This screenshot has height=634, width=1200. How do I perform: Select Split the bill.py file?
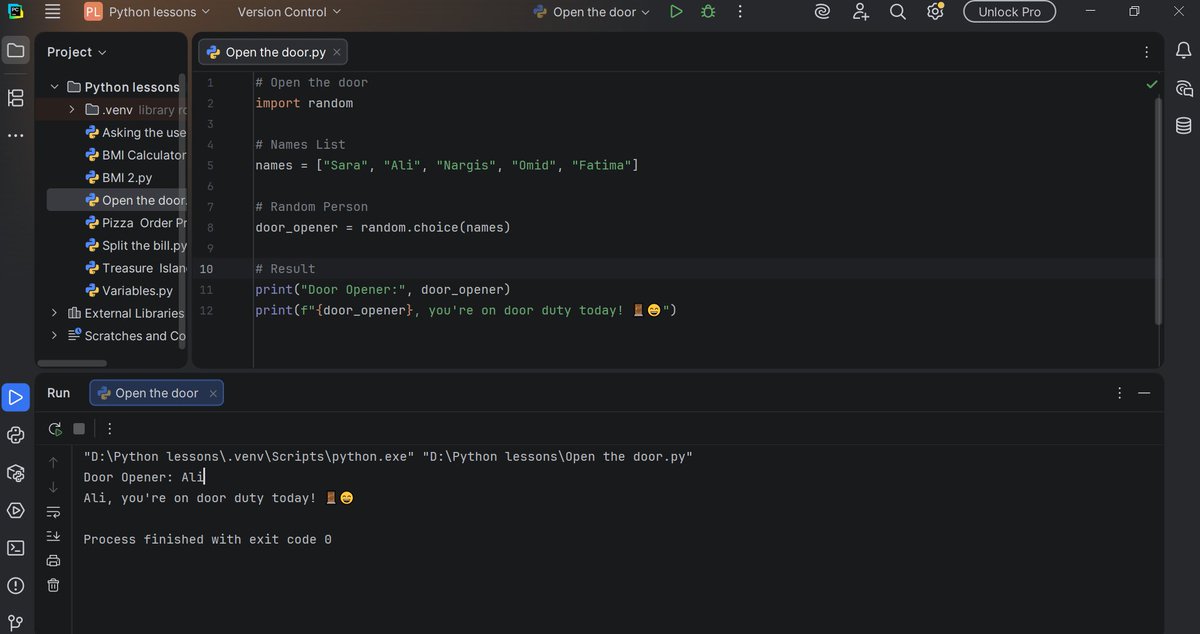click(136, 245)
